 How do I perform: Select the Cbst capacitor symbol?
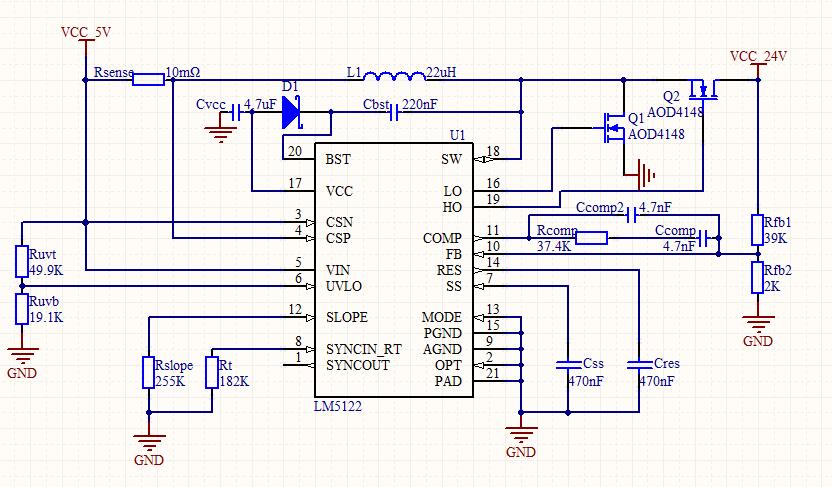[393, 112]
